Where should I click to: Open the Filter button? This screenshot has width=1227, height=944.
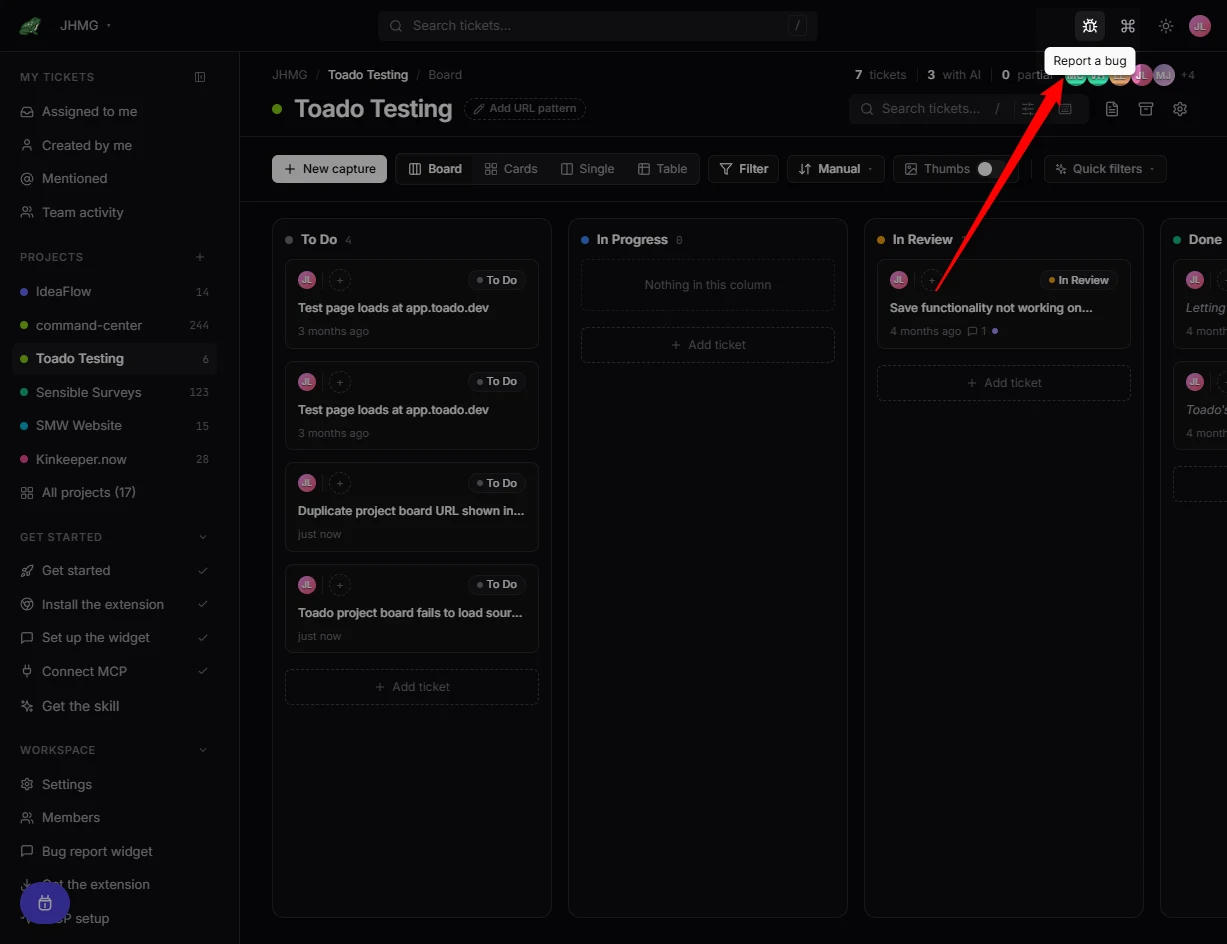[743, 169]
